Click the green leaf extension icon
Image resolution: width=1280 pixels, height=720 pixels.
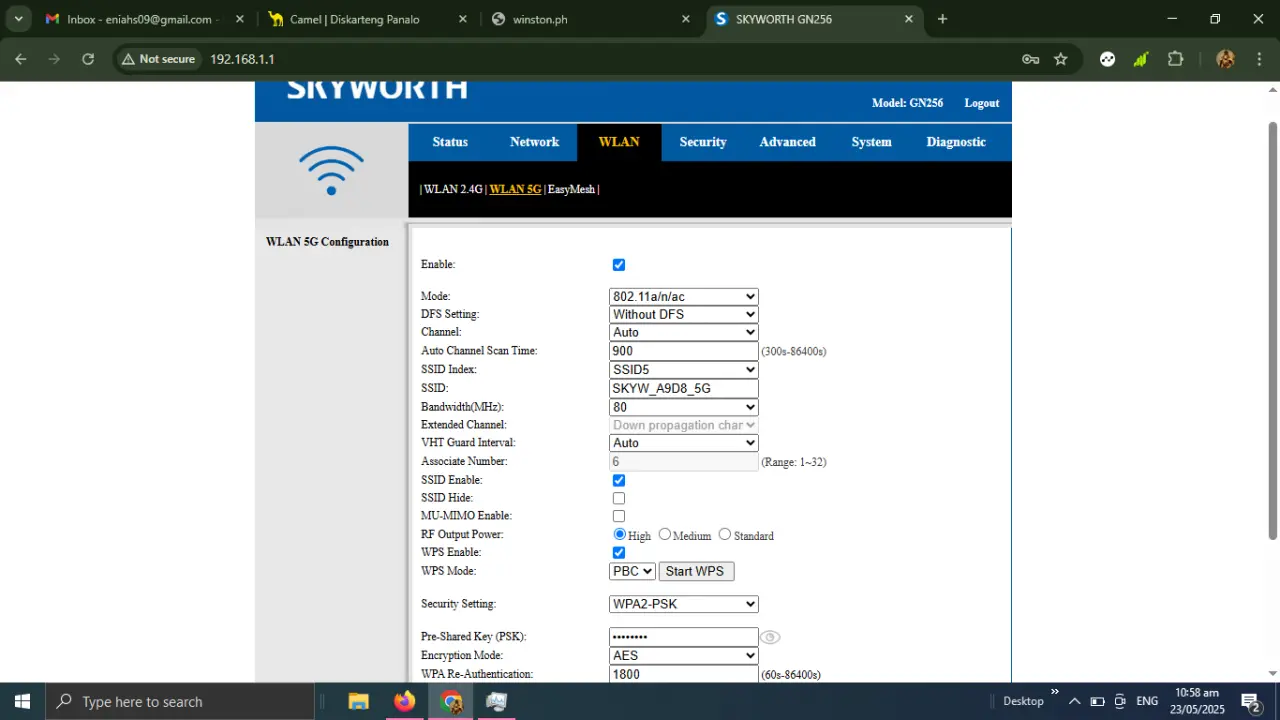pos(1141,59)
